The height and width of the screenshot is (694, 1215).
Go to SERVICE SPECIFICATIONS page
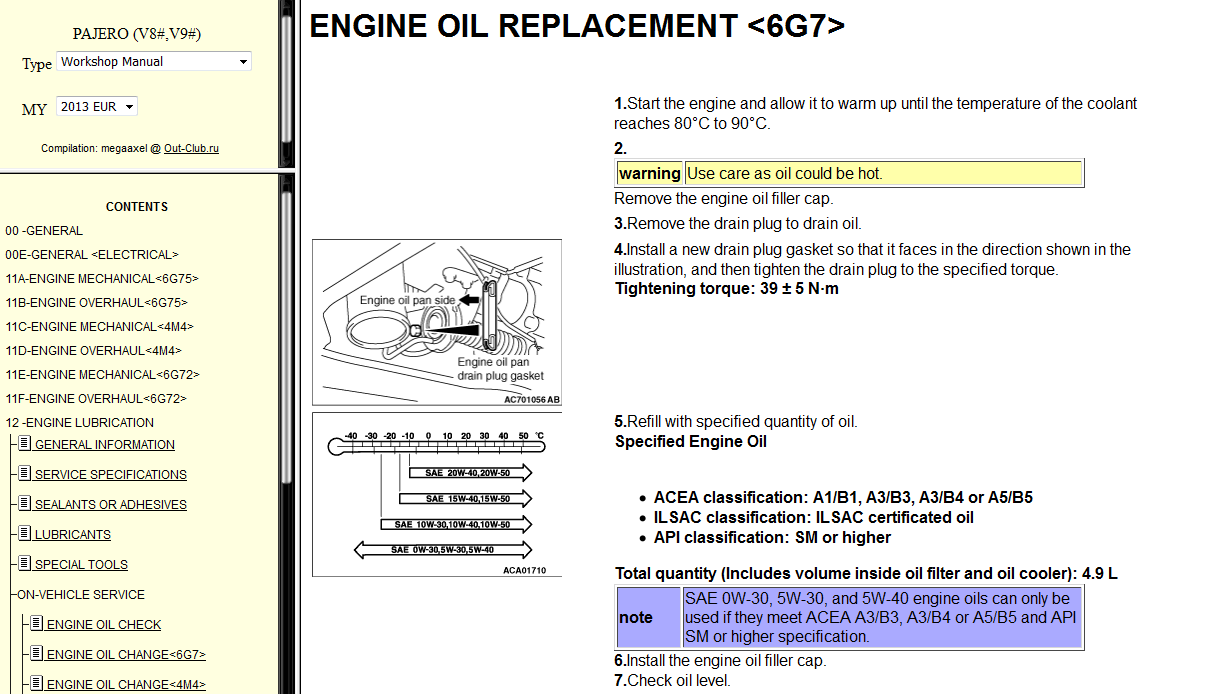(110, 475)
